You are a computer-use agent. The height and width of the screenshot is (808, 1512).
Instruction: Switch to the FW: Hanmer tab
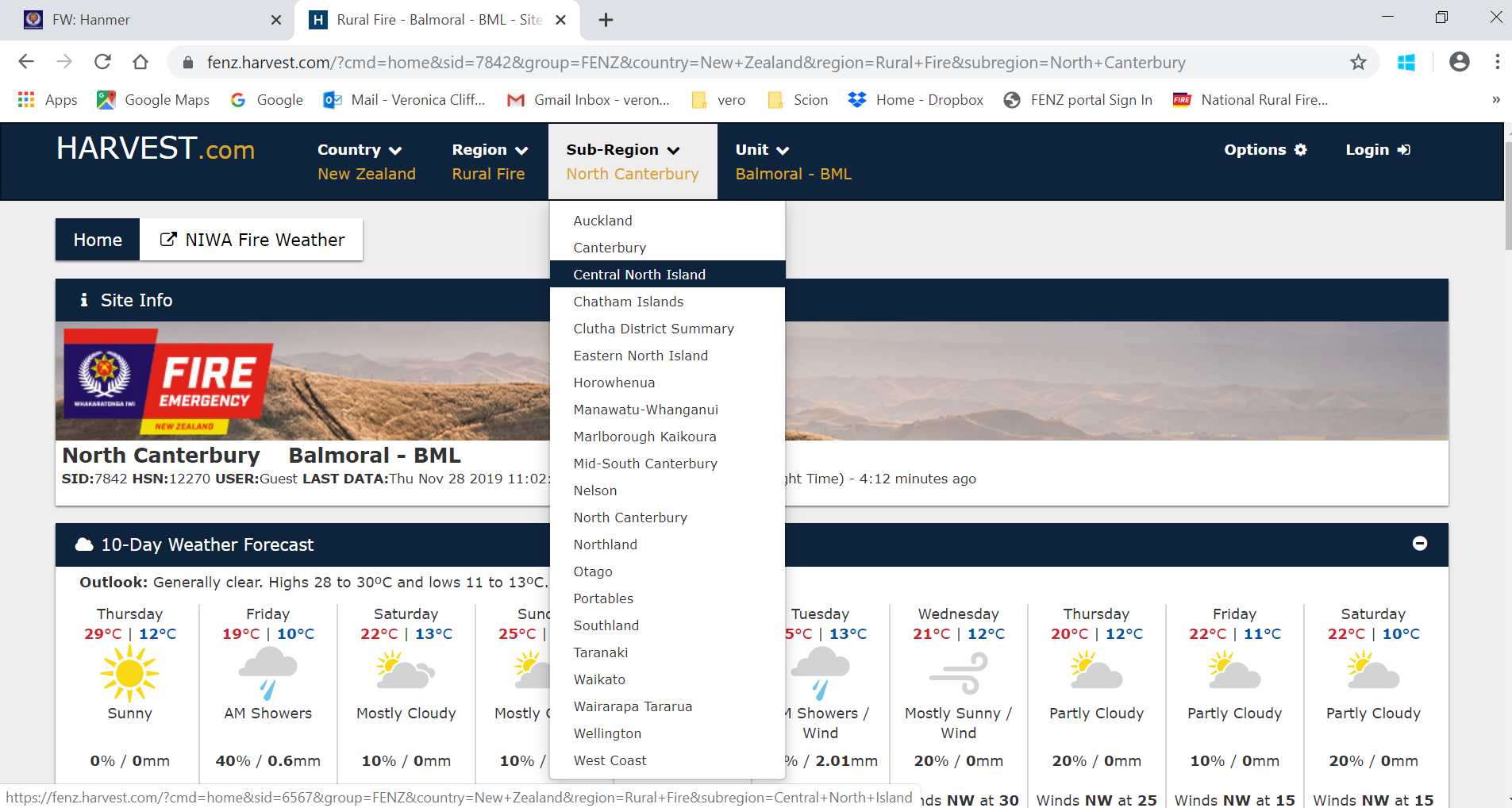[143, 20]
